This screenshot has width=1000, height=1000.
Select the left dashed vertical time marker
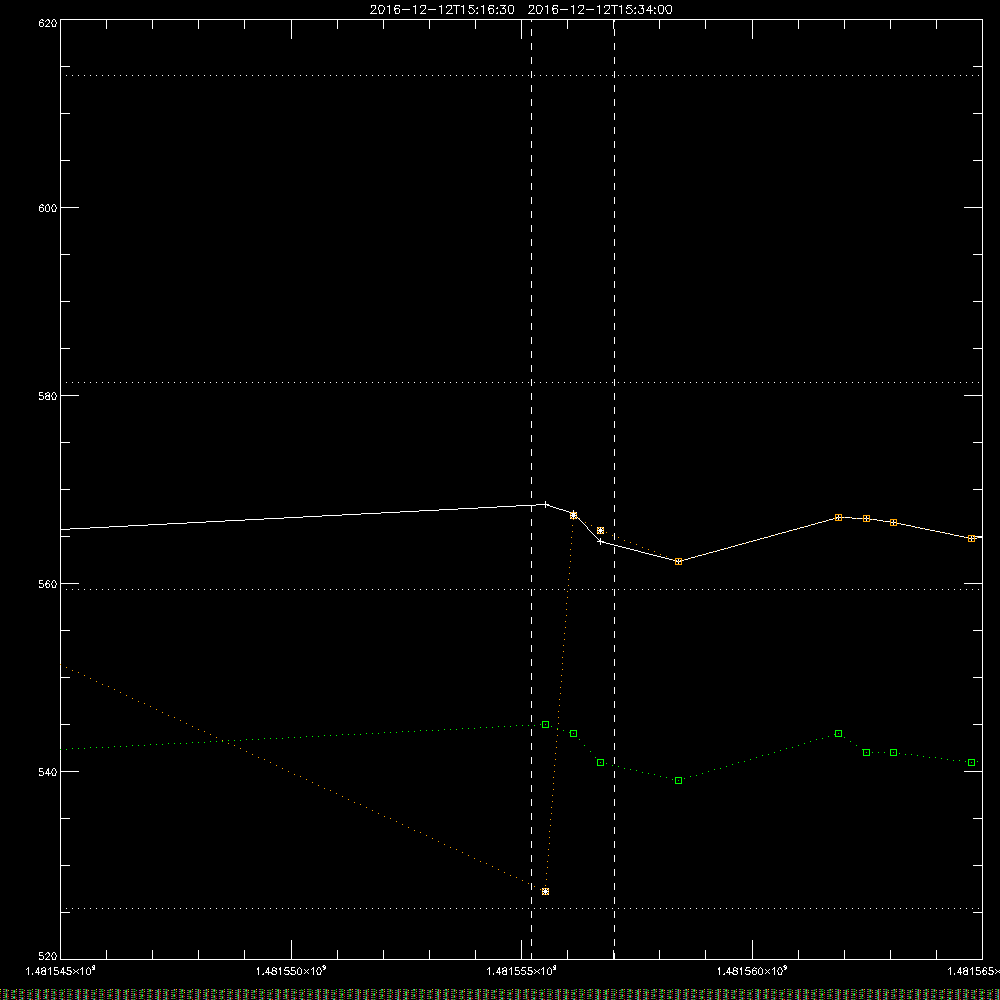coord(531,489)
